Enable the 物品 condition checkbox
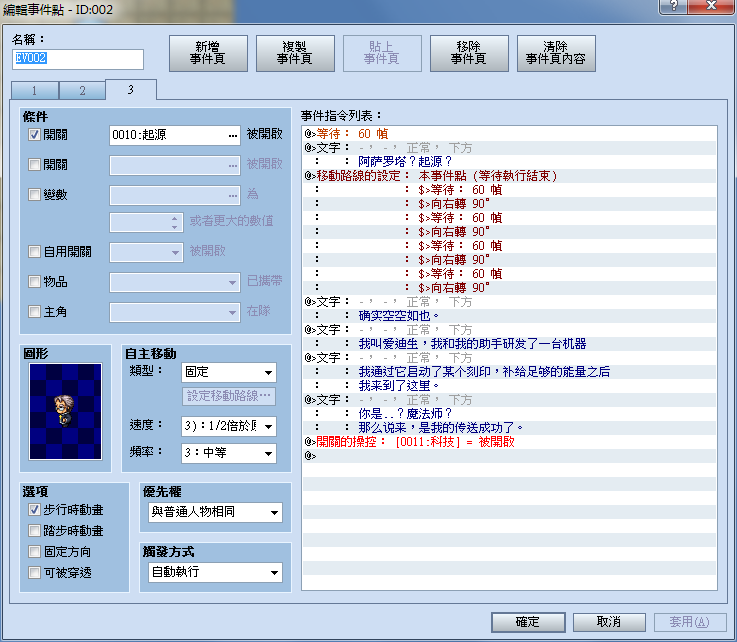This screenshot has width=737, height=642. (34, 282)
